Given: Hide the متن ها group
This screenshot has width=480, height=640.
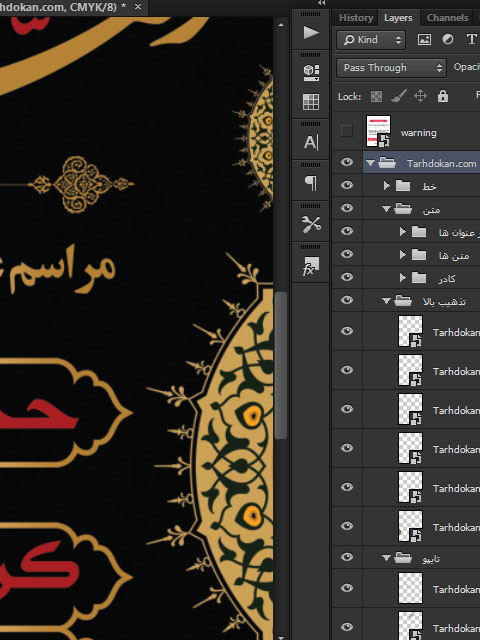Looking at the screenshot, I should 347,254.
